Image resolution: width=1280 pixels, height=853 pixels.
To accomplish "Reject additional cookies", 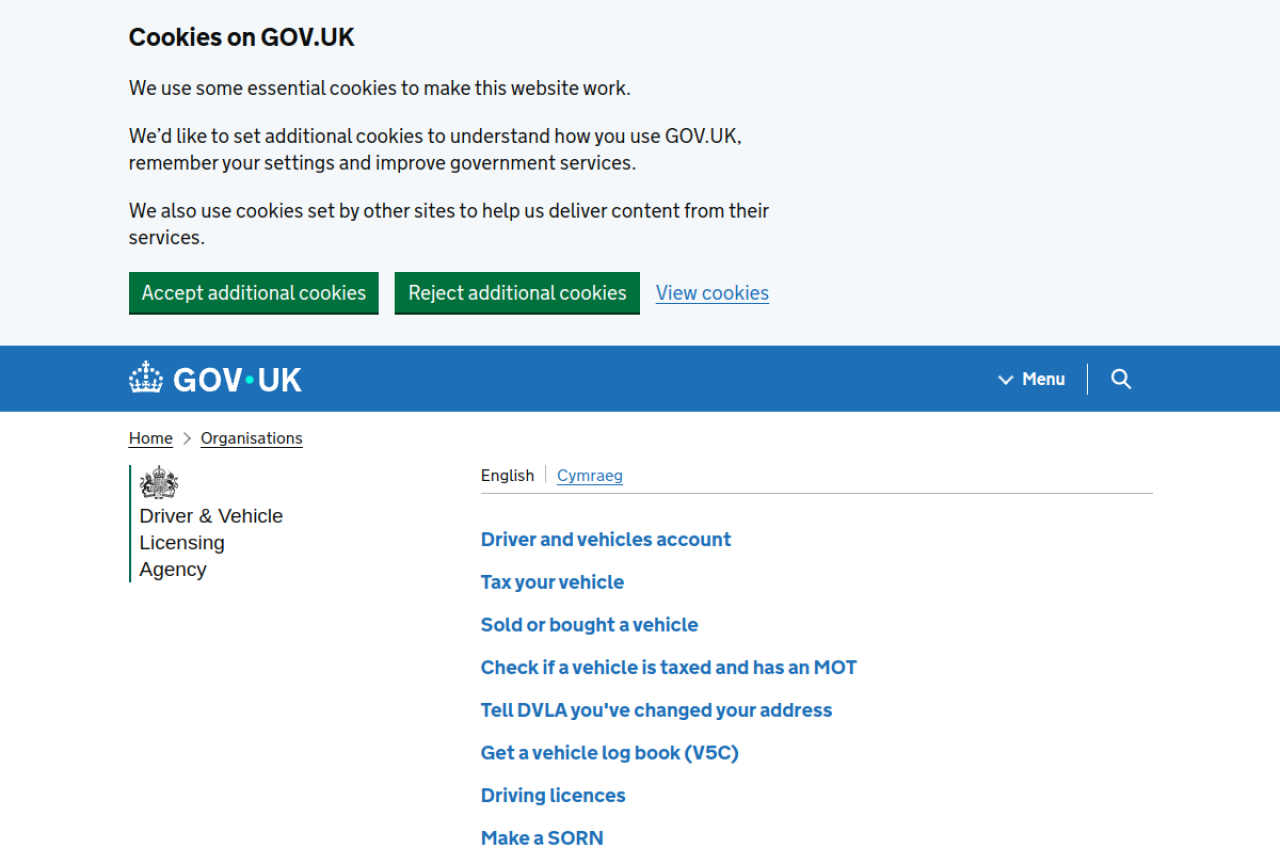I will click(x=517, y=293).
